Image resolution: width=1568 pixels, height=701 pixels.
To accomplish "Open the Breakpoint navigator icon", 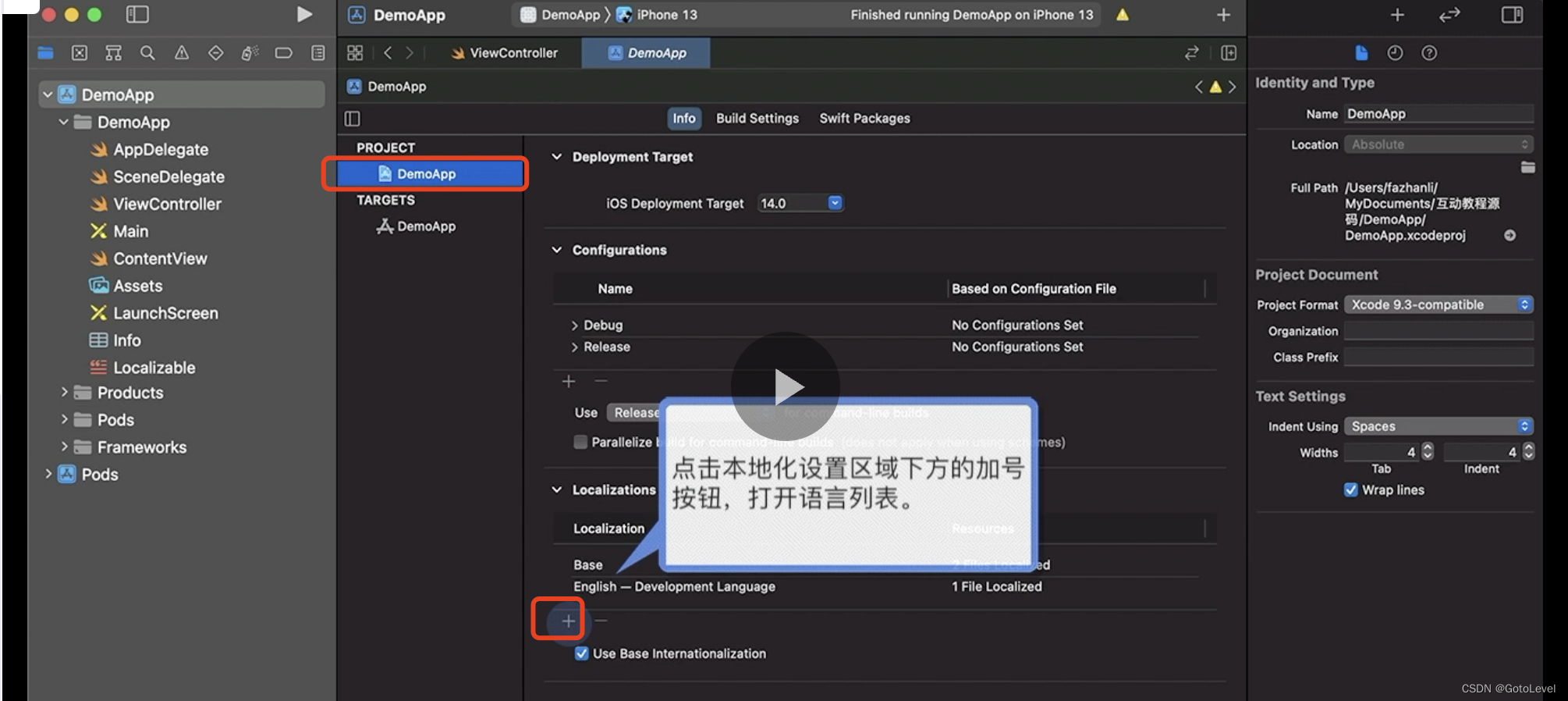I will point(284,53).
